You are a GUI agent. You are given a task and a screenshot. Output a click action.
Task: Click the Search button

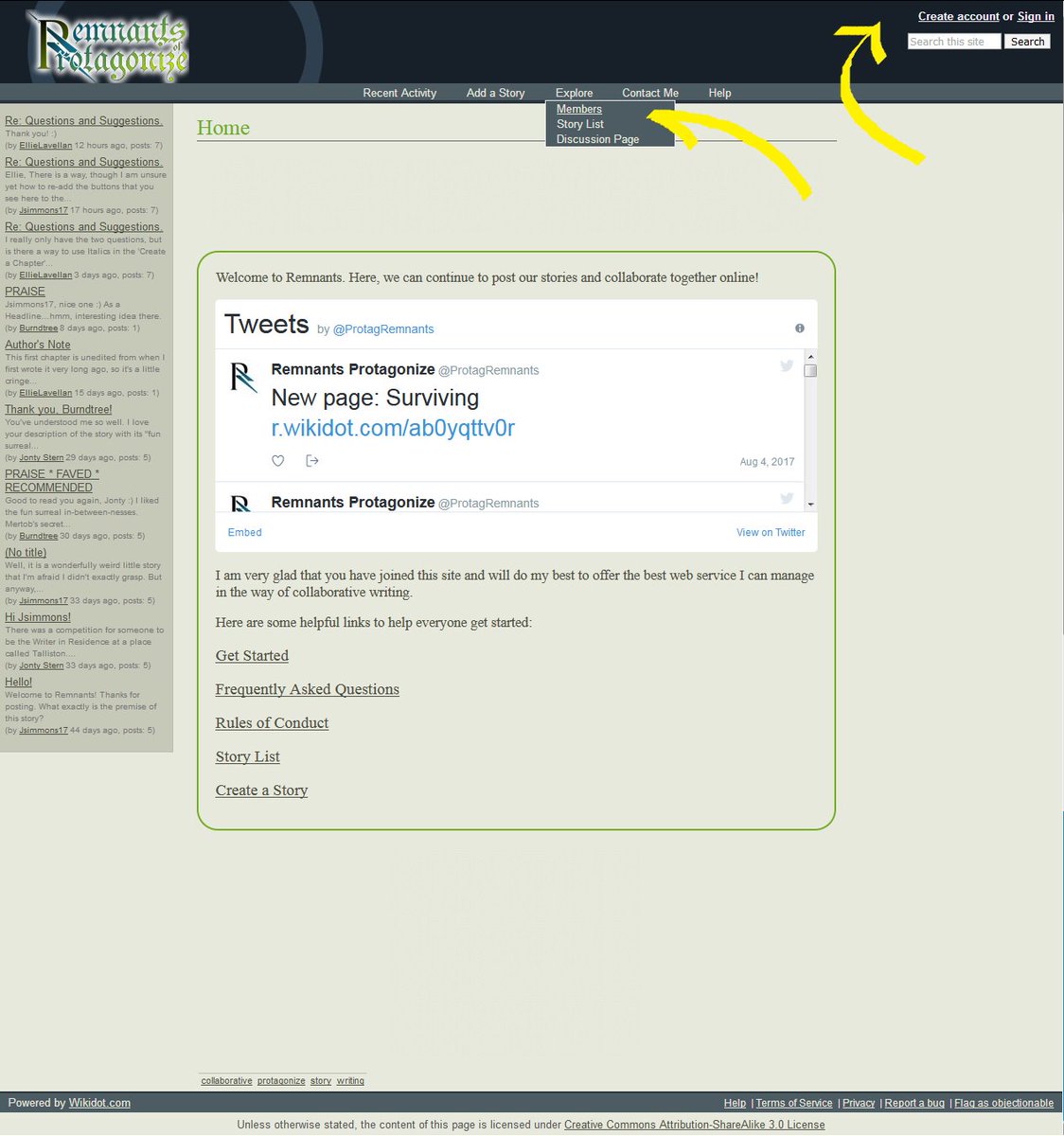tap(1027, 42)
